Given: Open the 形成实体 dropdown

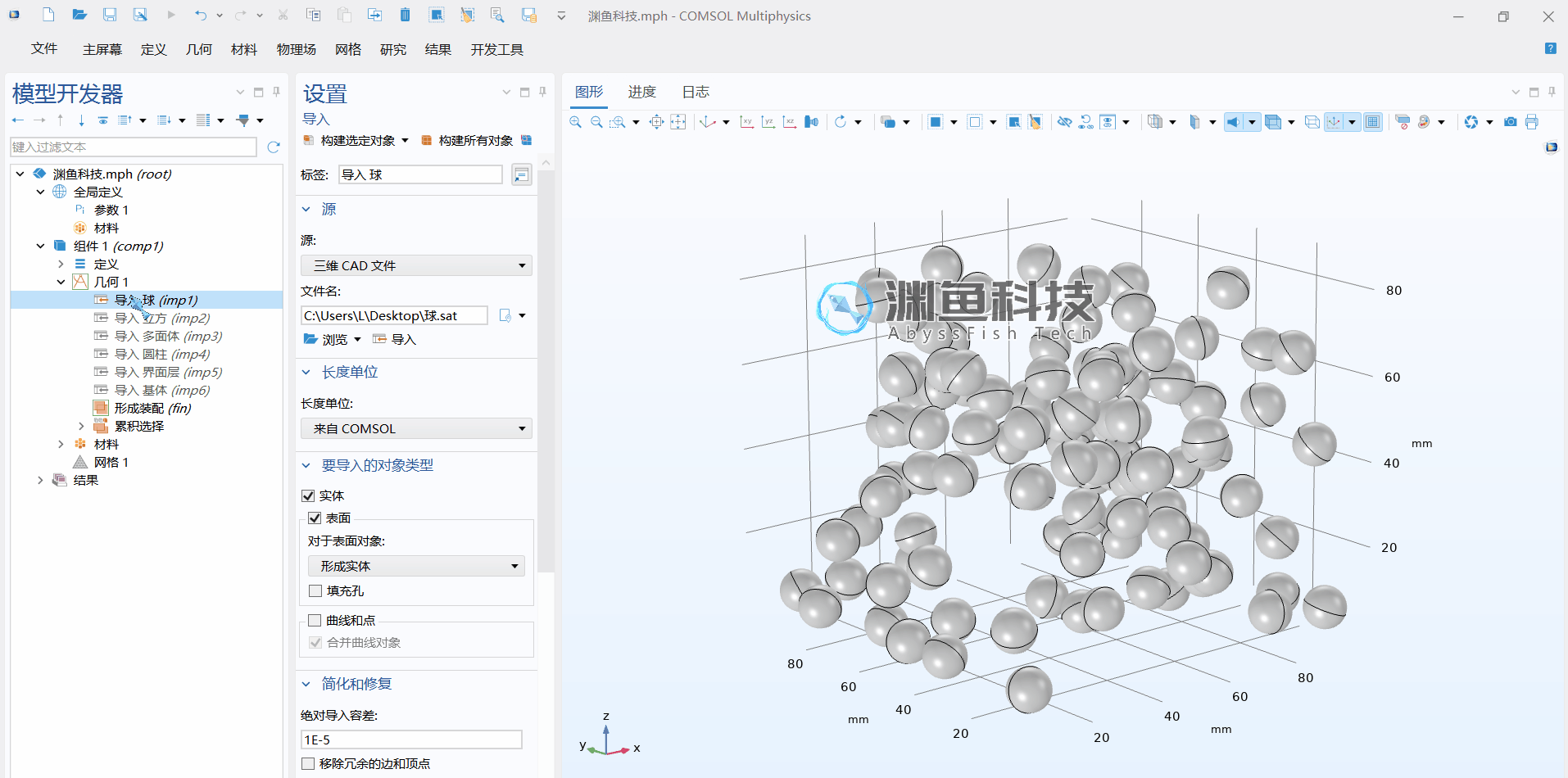Looking at the screenshot, I should click(416, 566).
